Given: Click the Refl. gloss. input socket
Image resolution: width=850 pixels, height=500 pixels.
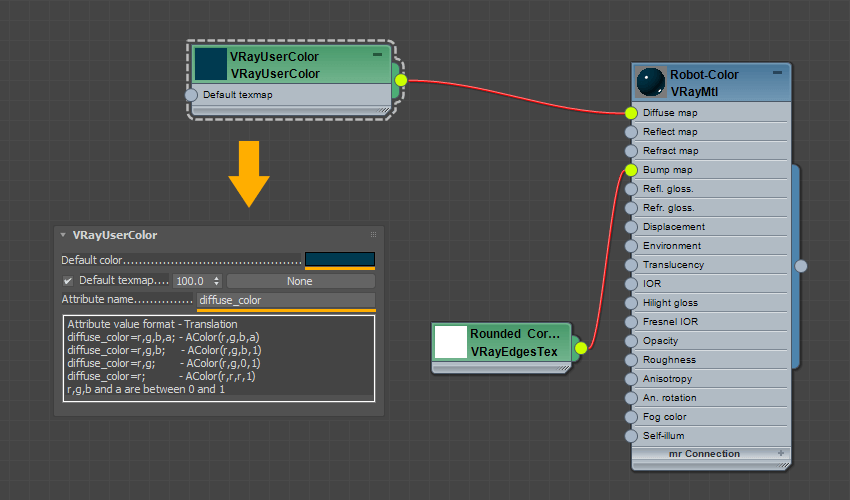Looking at the screenshot, I should 631,189.
